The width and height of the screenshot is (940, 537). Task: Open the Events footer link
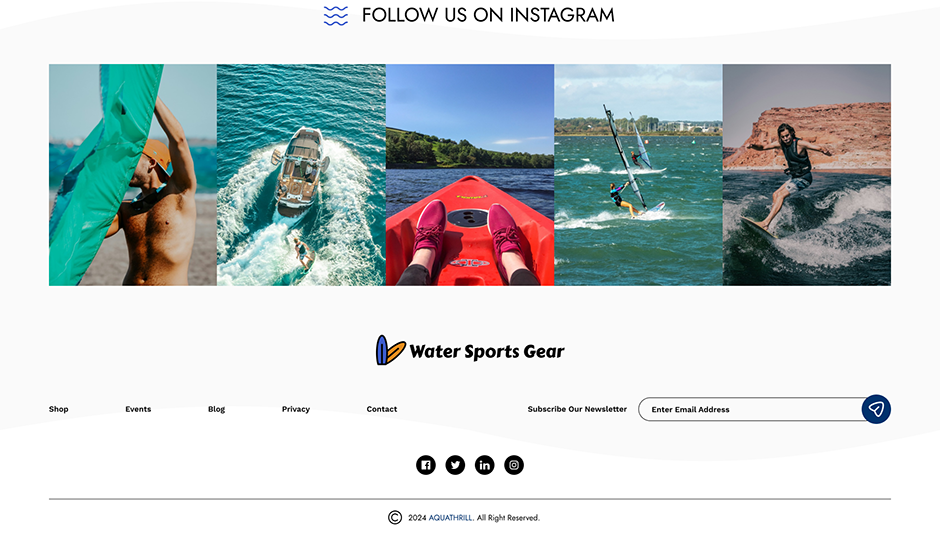click(138, 409)
